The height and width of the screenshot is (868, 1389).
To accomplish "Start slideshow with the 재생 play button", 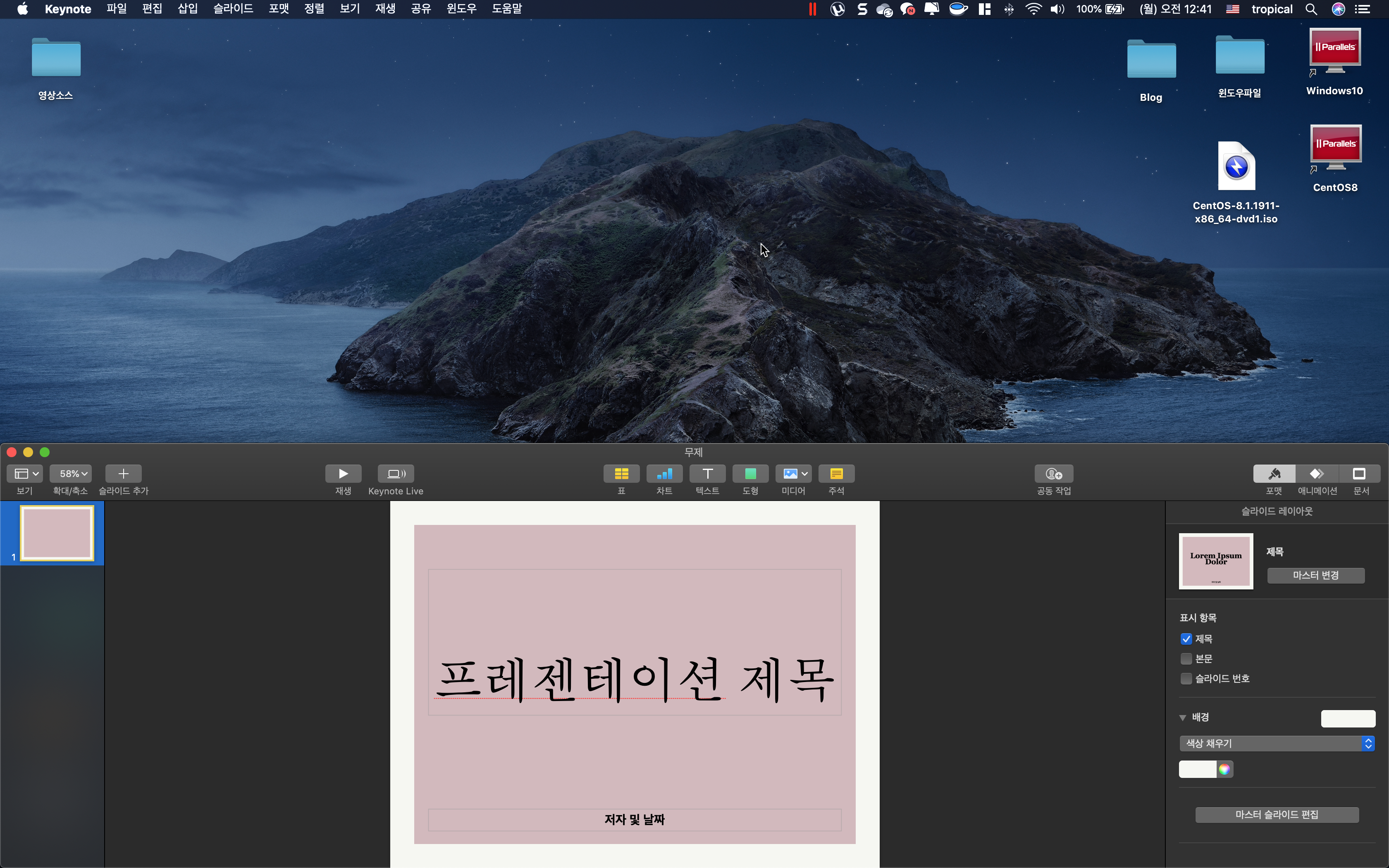I will [x=343, y=474].
